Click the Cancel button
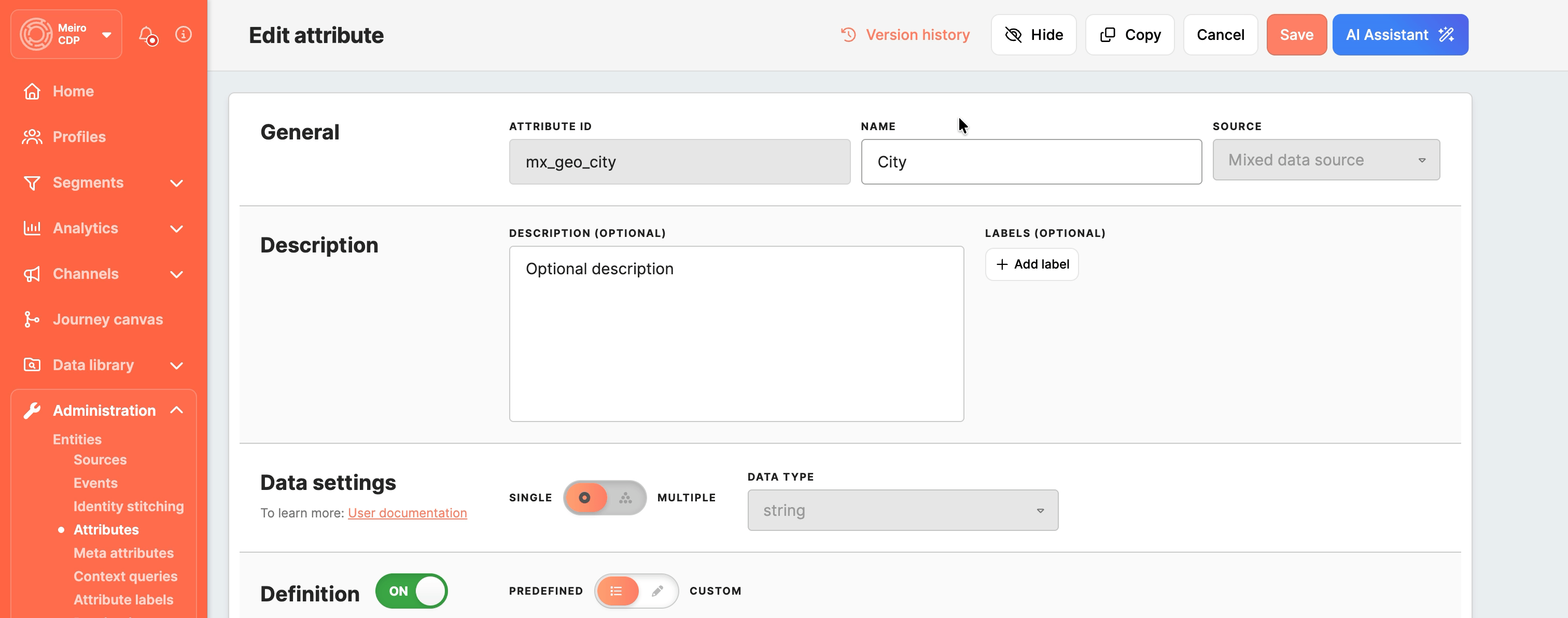 coord(1221,35)
